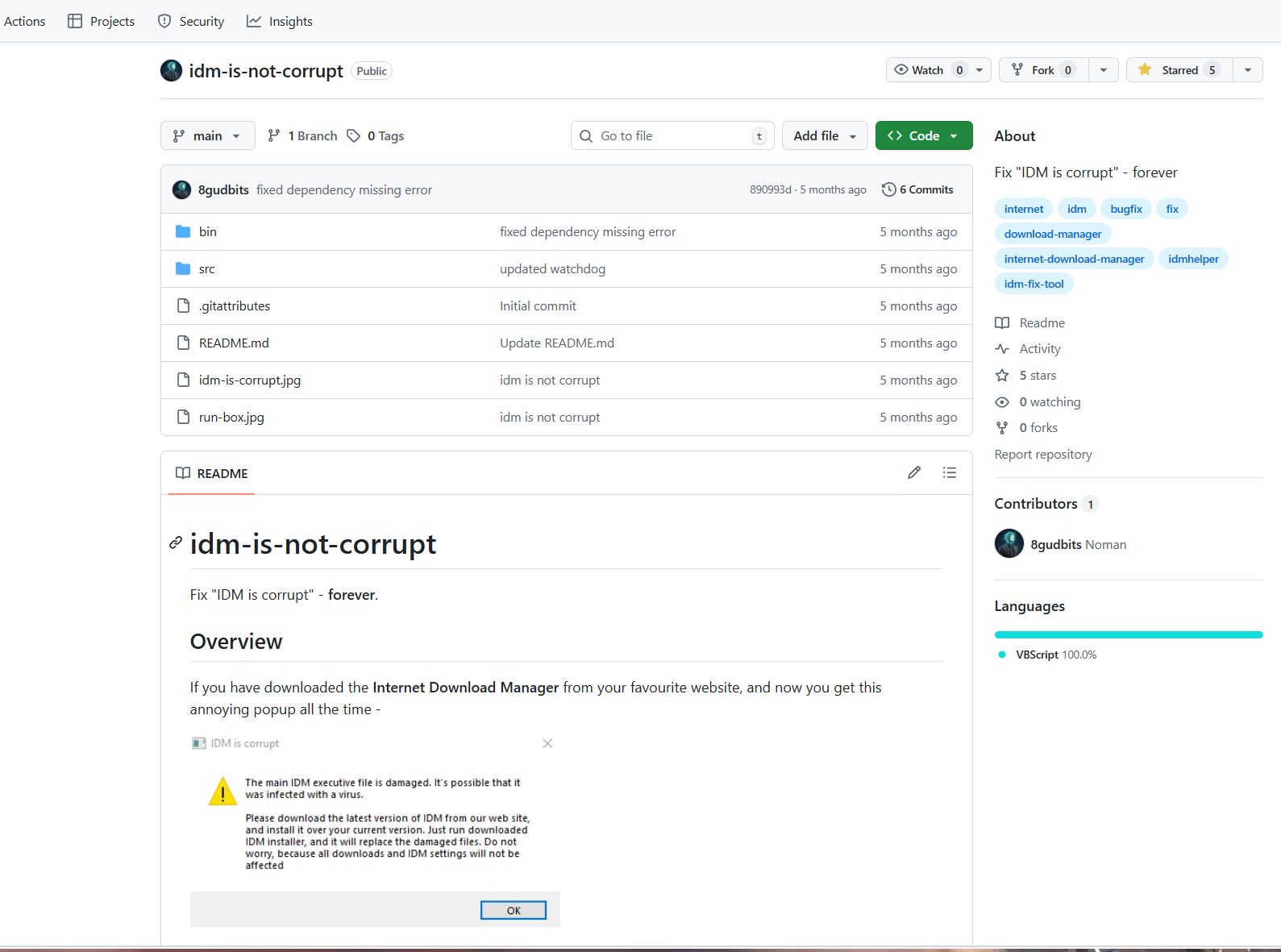Open the run-box.jpg file
The image size is (1281, 952).
231,417
